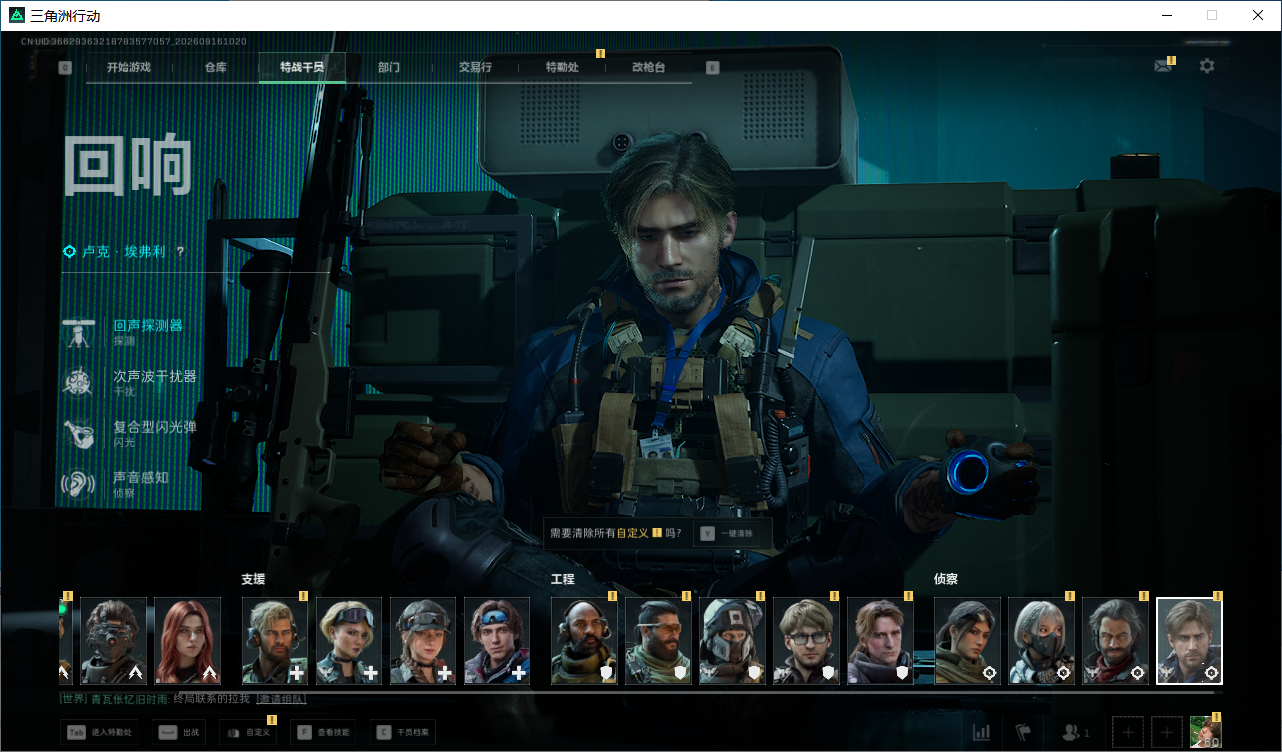Open the 自定义 customization button

coord(248,733)
